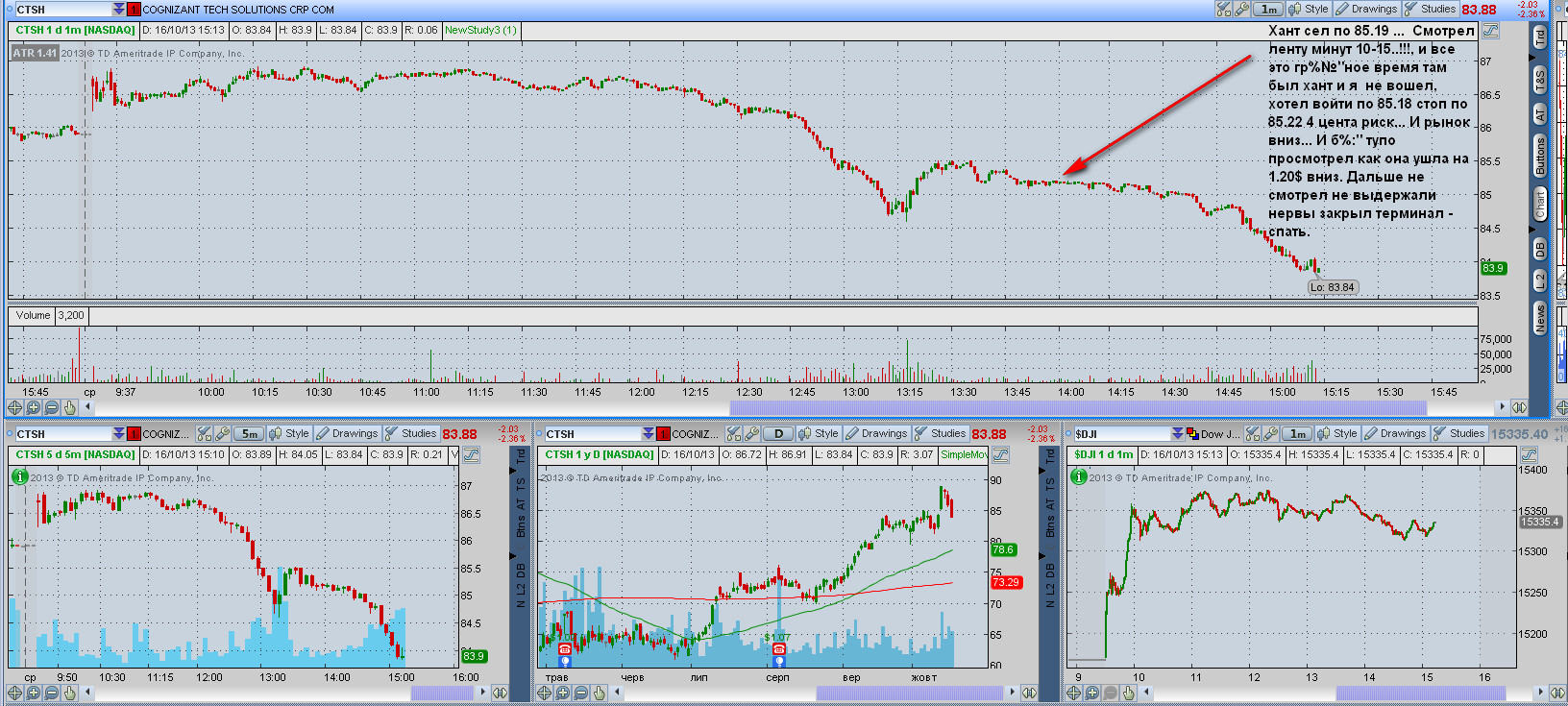Click red color-link square in 5m chart

[134, 434]
